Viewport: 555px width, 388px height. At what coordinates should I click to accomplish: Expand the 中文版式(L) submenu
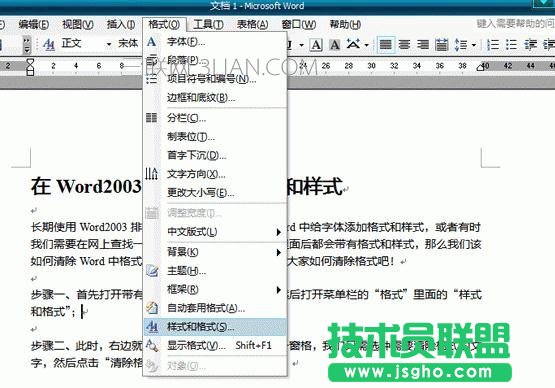coord(215,232)
